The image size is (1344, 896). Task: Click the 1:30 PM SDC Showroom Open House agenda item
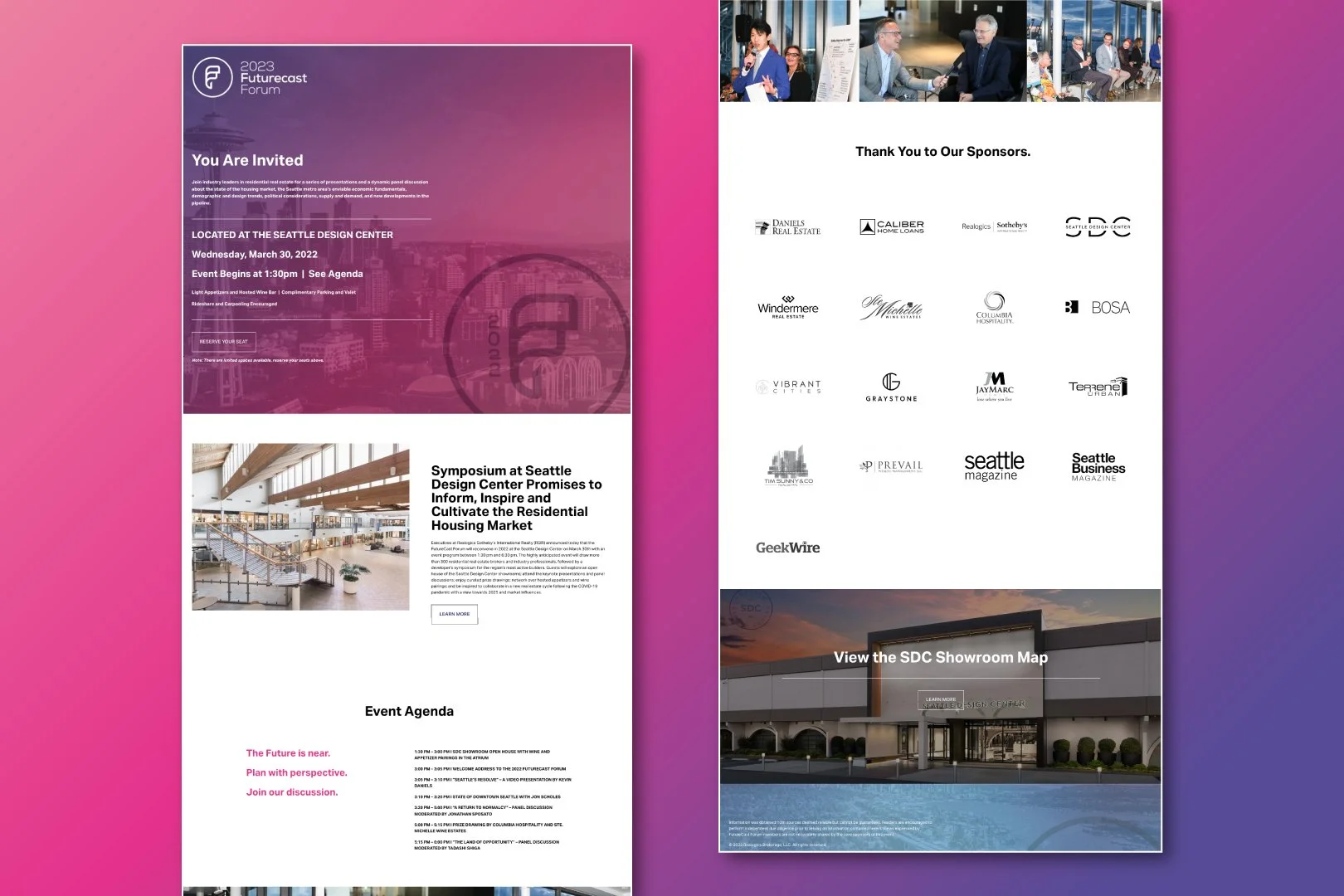pos(482,755)
